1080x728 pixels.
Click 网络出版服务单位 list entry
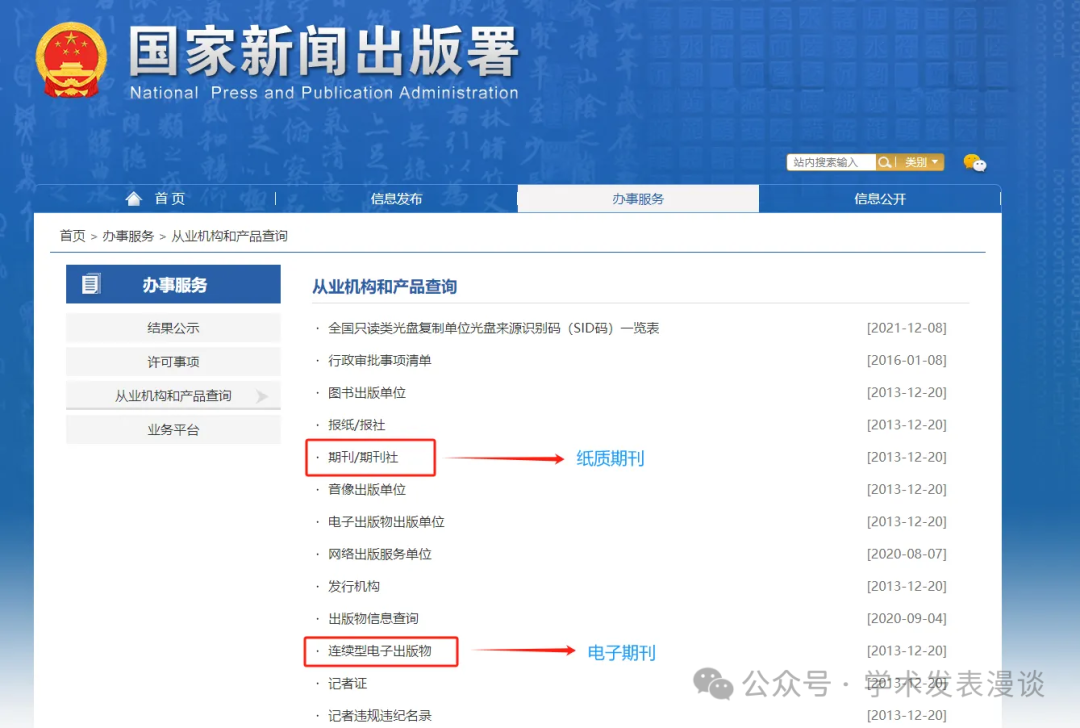click(x=379, y=554)
